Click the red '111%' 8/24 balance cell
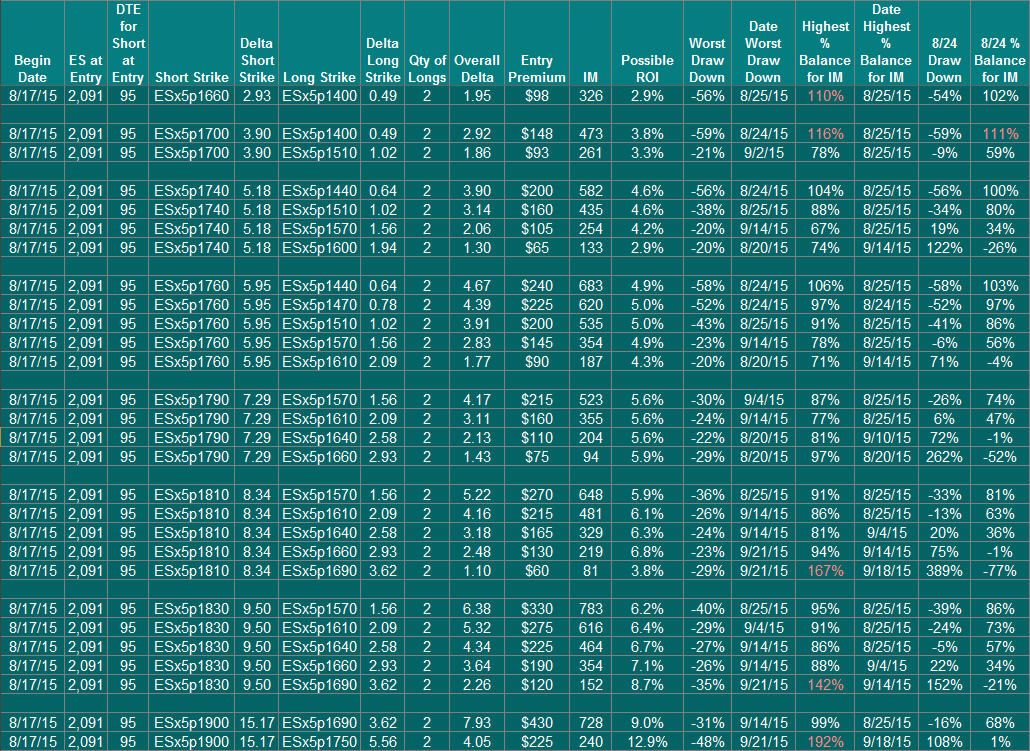Viewport: 1030px width, 751px height. 1000,134
